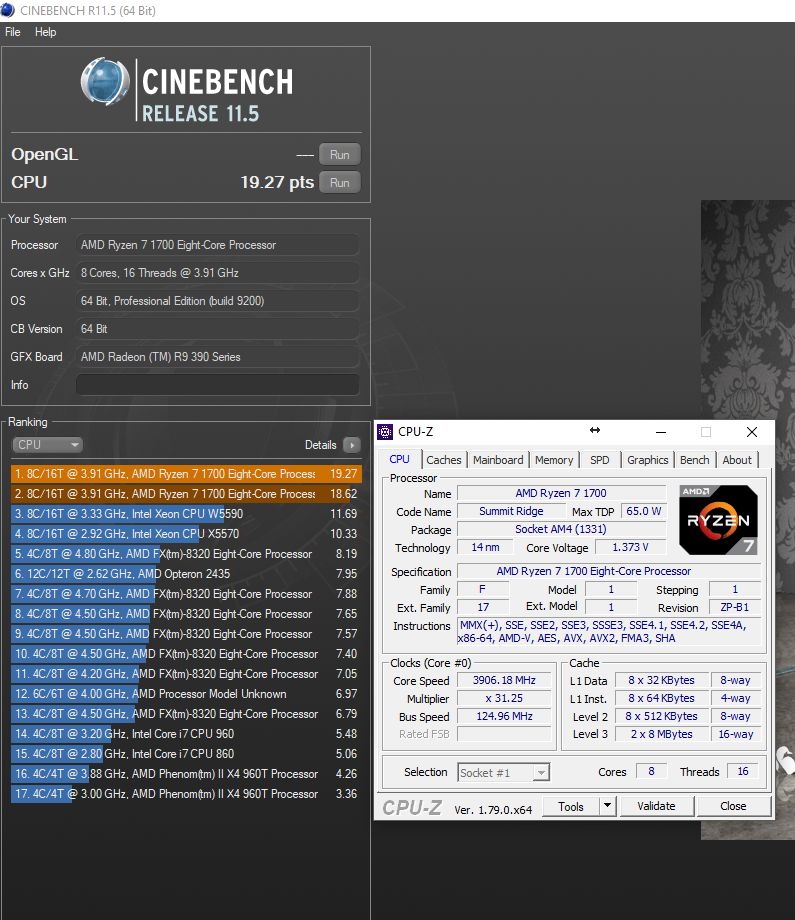Click the GFX Board value field

point(218,357)
